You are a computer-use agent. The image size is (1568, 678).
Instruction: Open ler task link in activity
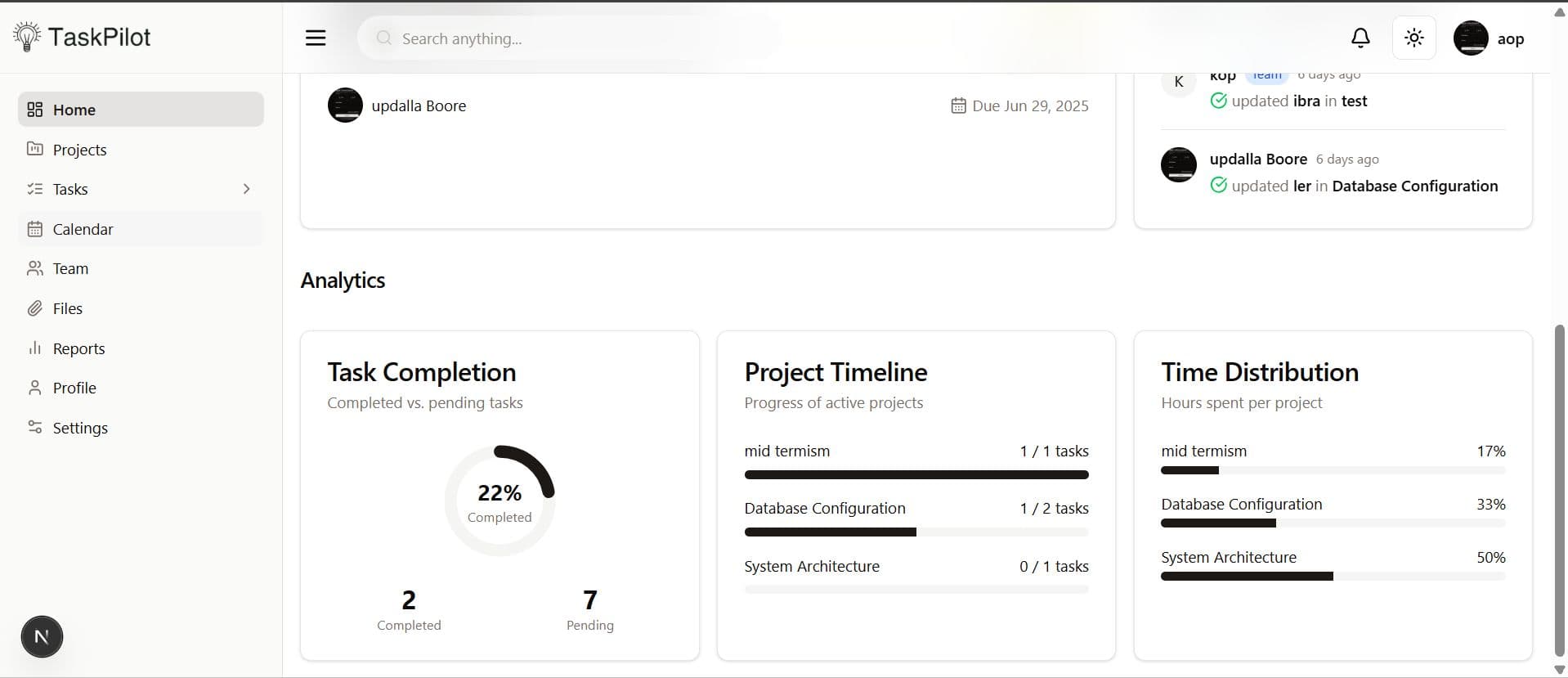tap(1302, 186)
